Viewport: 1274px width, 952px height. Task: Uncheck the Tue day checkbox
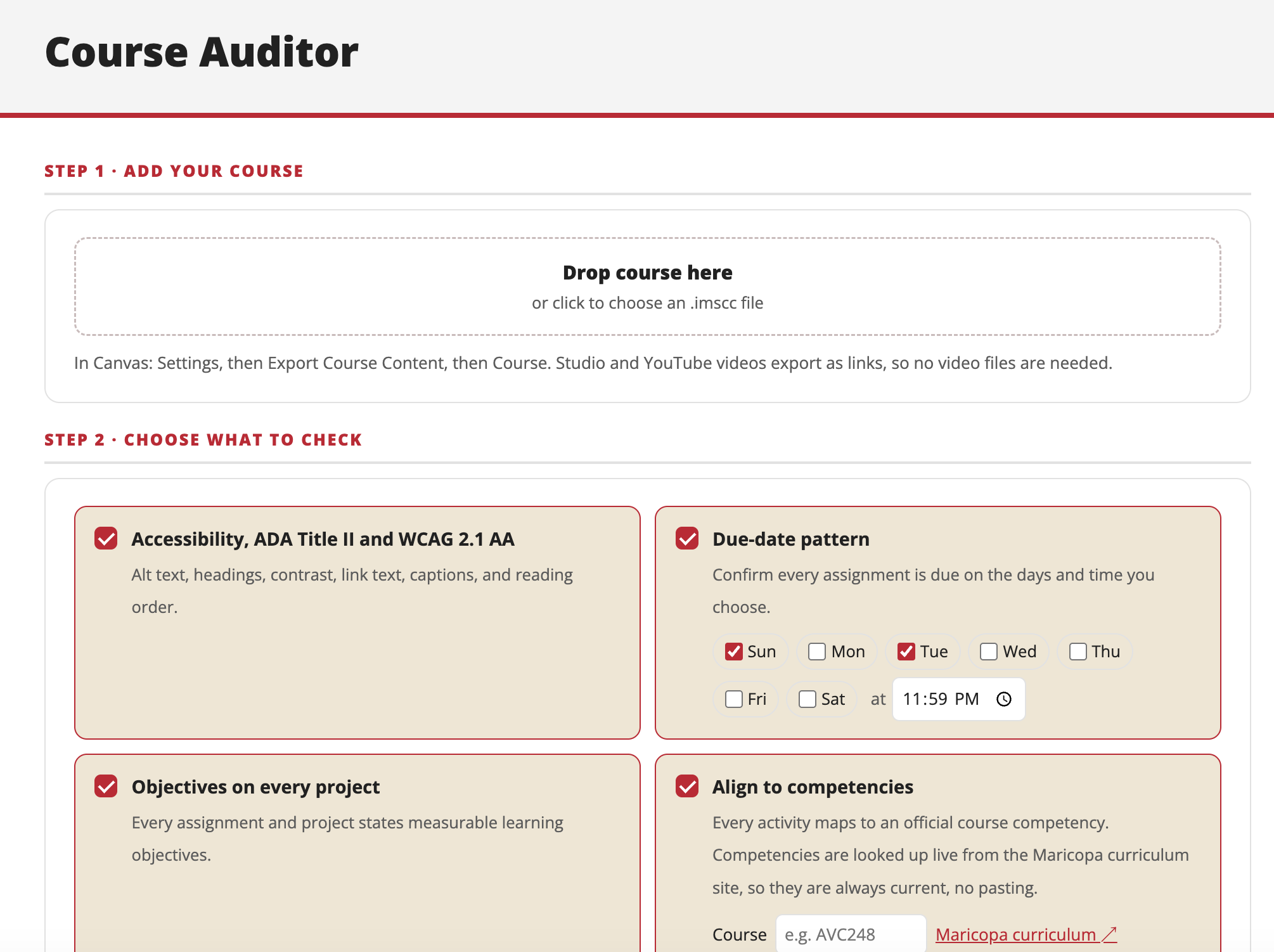tap(906, 652)
